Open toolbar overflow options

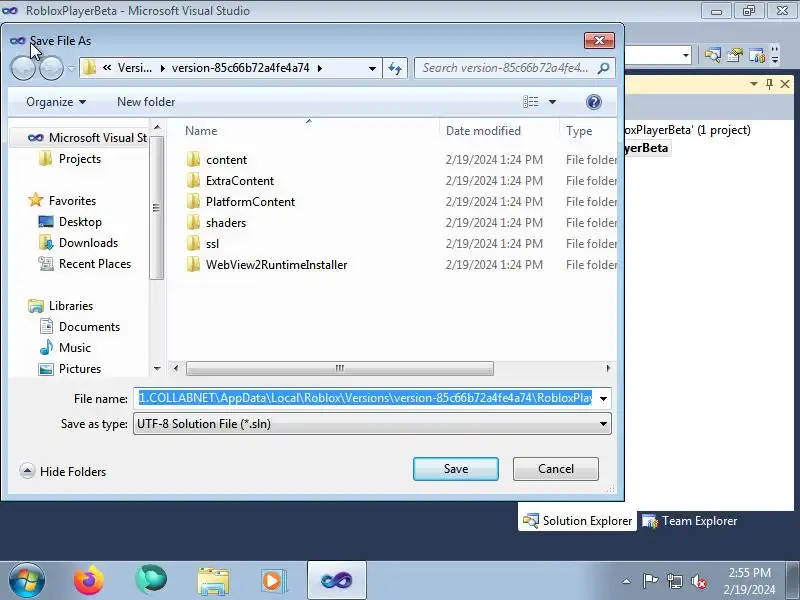775,55
